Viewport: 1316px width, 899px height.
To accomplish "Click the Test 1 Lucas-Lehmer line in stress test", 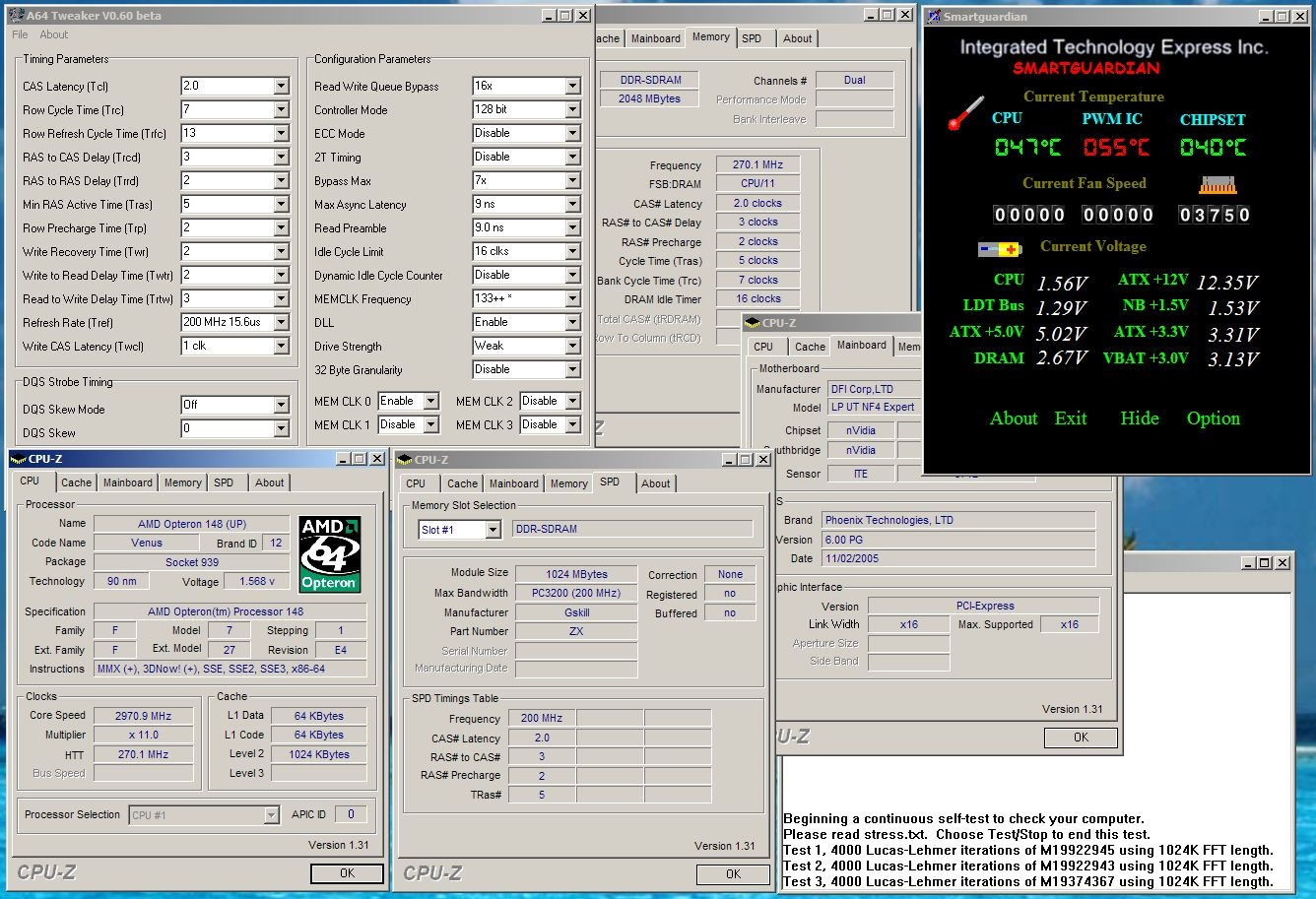I will pos(1028,851).
